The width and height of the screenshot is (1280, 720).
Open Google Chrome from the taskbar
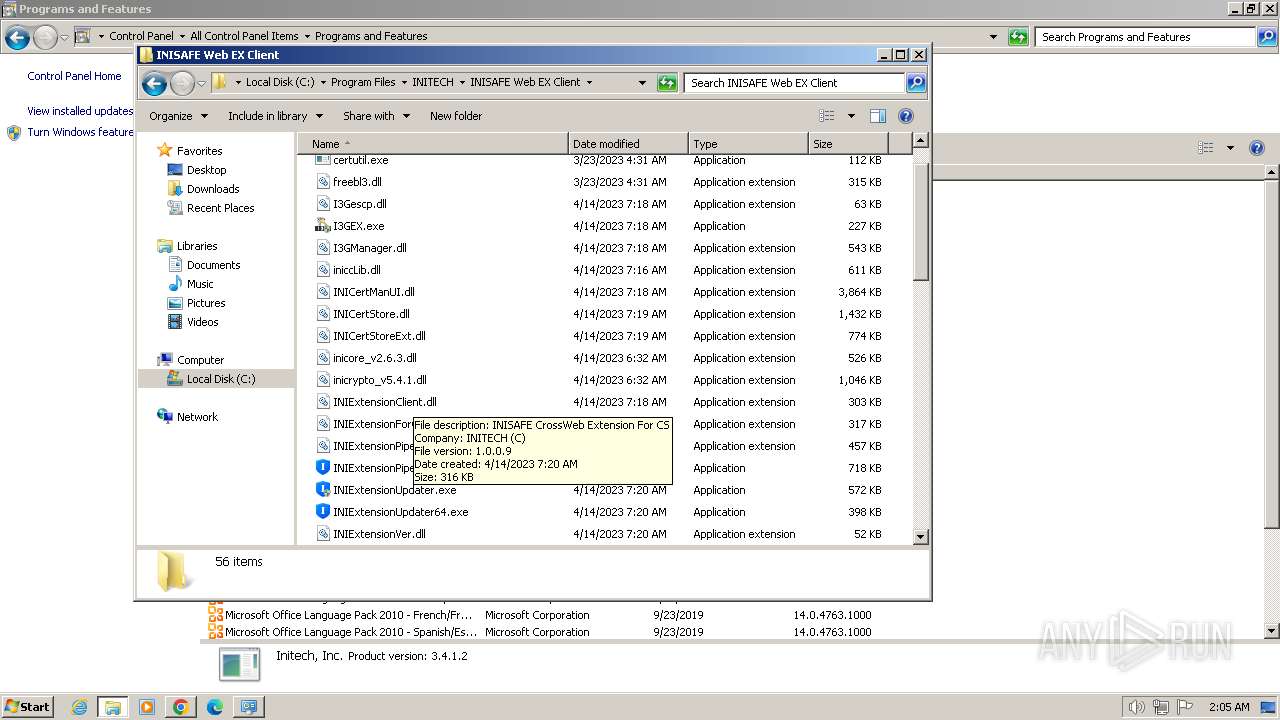coord(181,707)
